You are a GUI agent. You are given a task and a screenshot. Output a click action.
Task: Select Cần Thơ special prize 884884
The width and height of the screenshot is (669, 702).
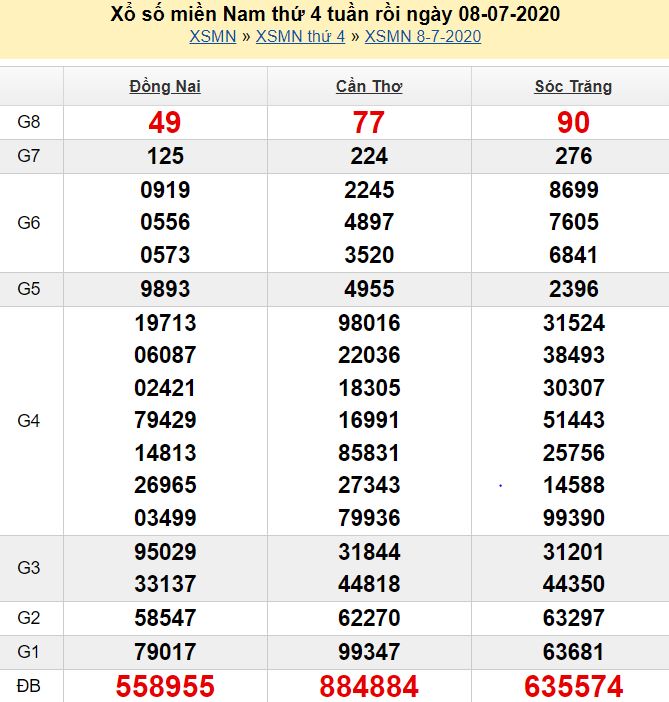point(369,686)
